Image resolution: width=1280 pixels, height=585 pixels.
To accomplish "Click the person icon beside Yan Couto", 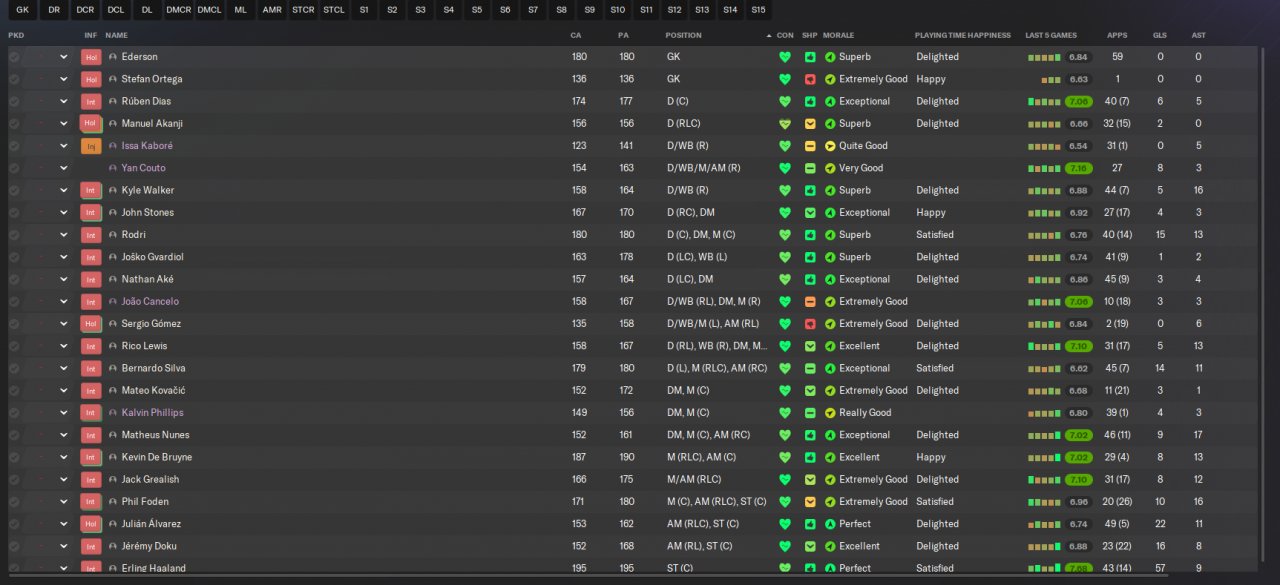I will [113, 168].
